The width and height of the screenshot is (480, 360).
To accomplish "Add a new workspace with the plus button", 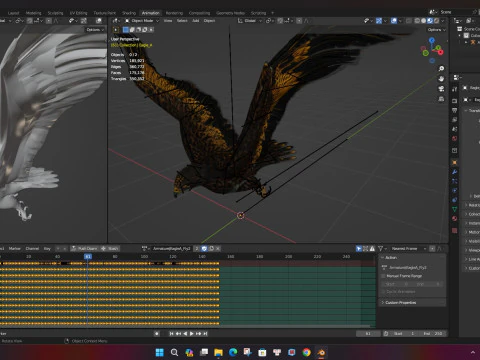I will (272, 13).
